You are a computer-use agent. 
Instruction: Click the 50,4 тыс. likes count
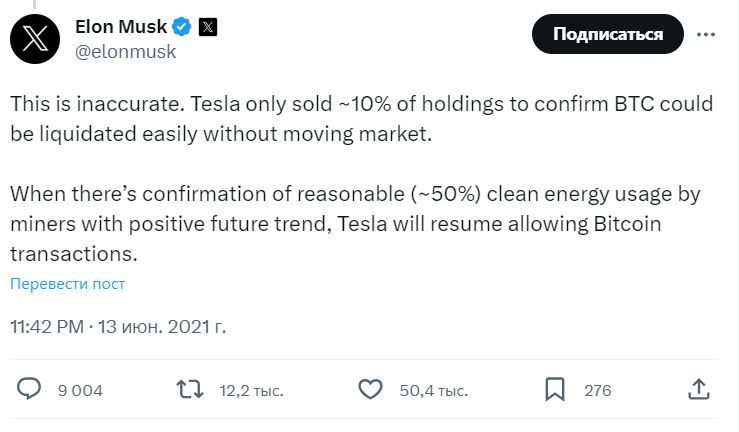point(434,390)
